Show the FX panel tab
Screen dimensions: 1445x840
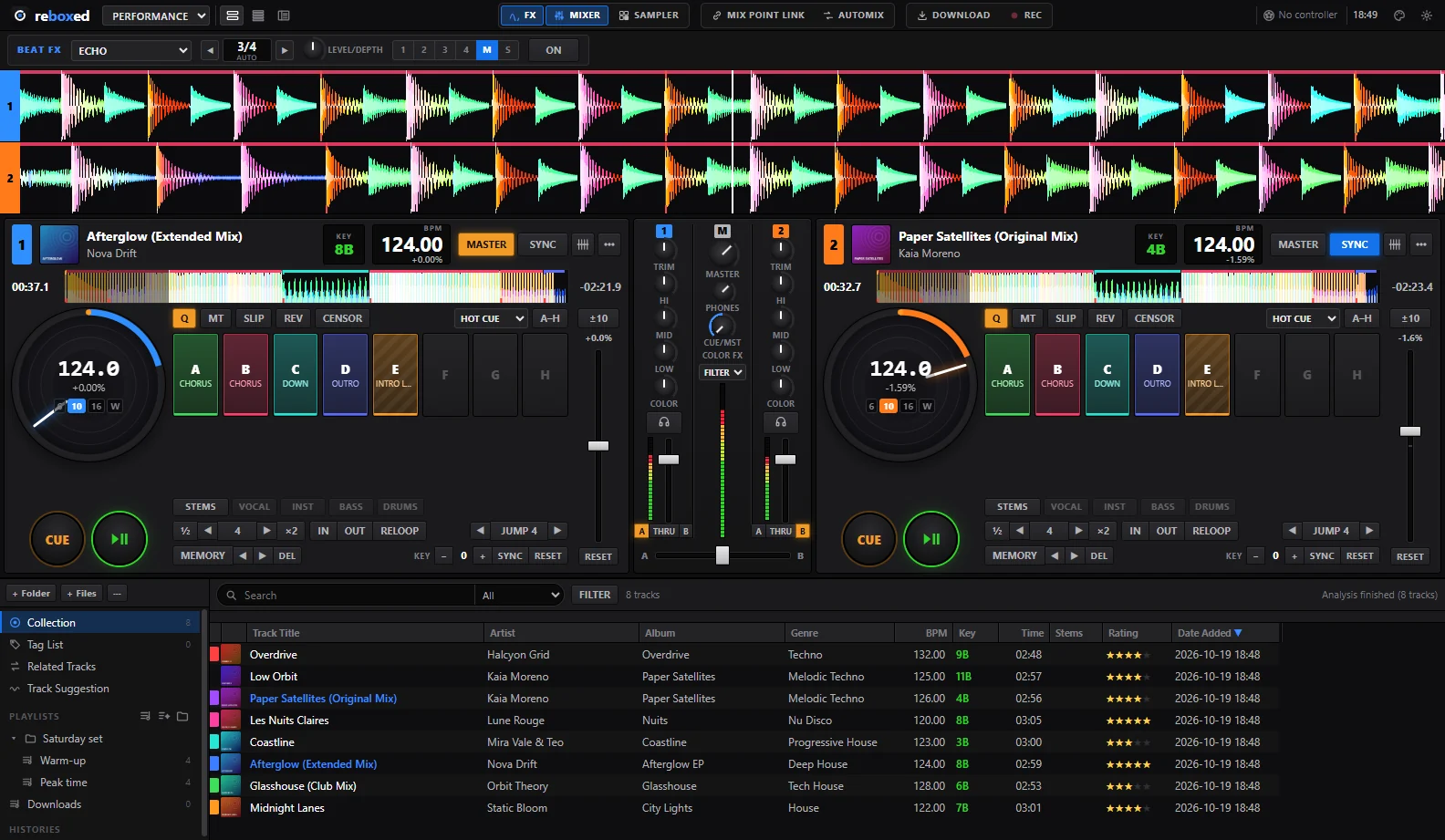point(523,16)
